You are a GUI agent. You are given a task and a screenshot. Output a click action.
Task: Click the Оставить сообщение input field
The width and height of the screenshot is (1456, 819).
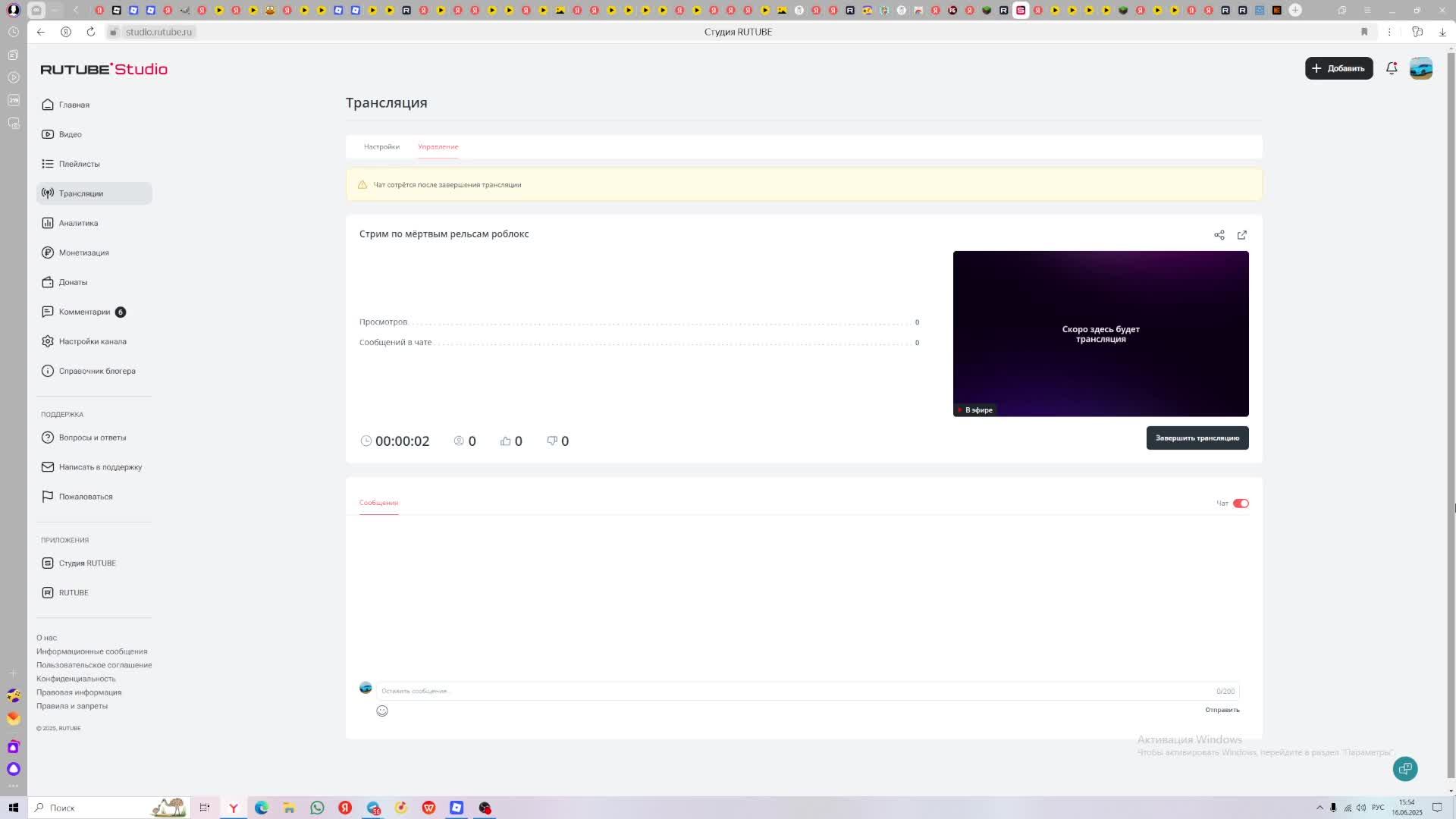808,691
